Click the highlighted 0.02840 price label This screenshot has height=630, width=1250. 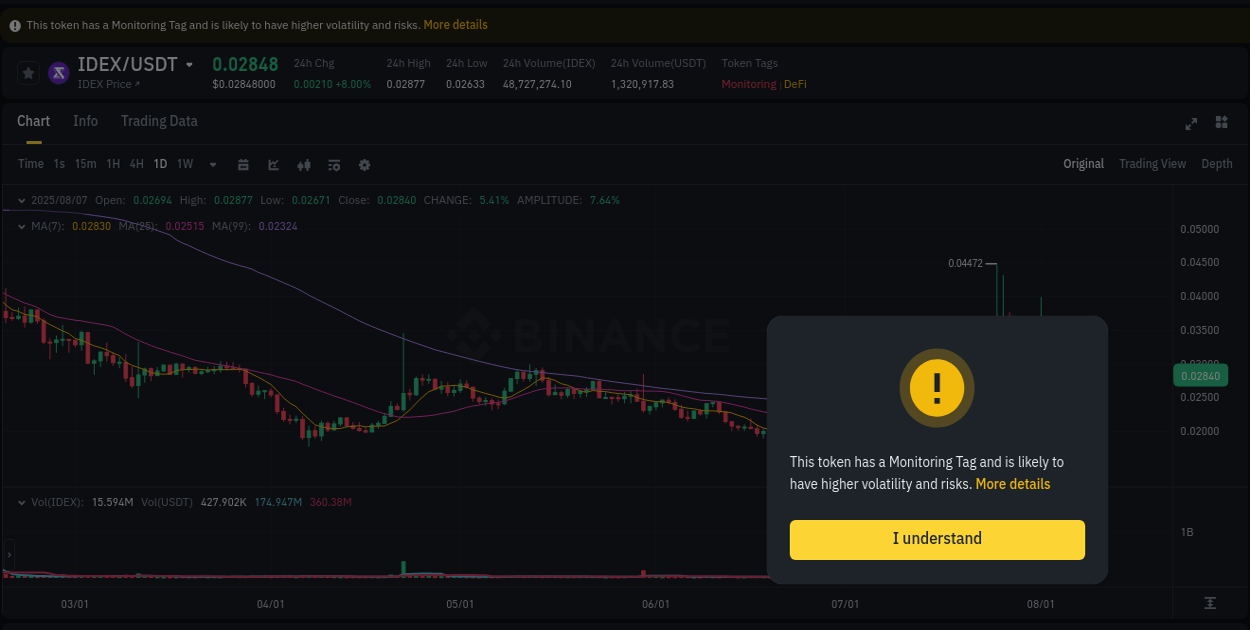click(x=1200, y=375)
